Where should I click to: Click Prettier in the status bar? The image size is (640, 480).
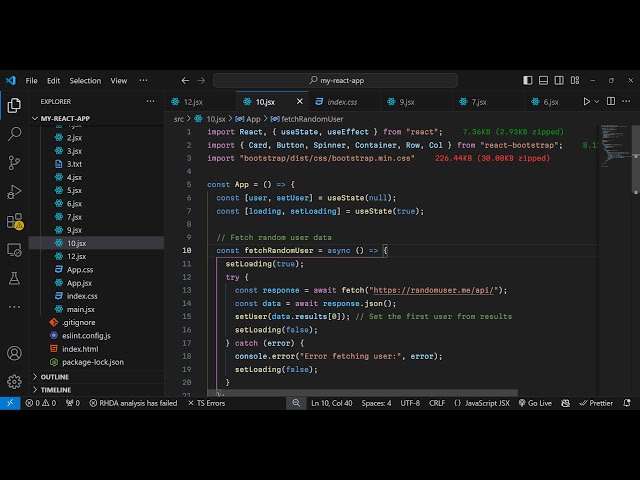point(597,403)
